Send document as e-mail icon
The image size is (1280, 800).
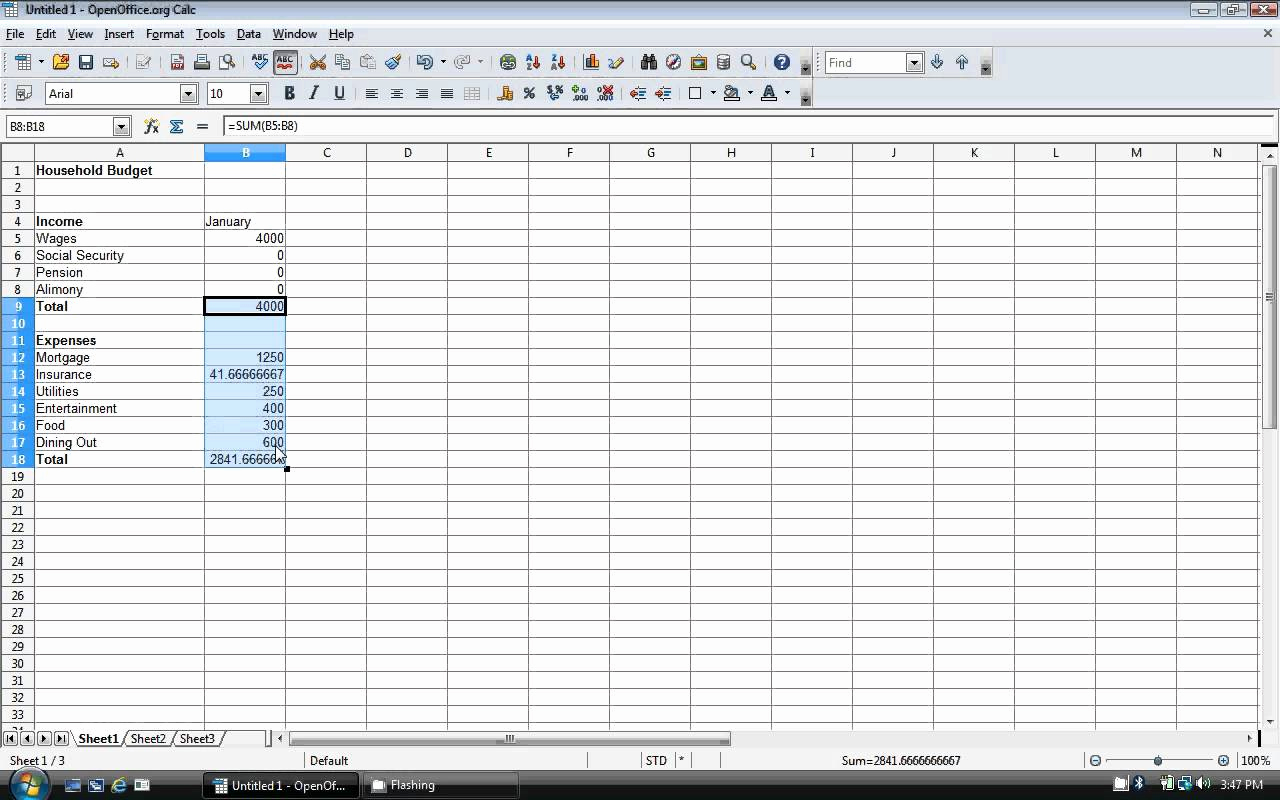111,62
